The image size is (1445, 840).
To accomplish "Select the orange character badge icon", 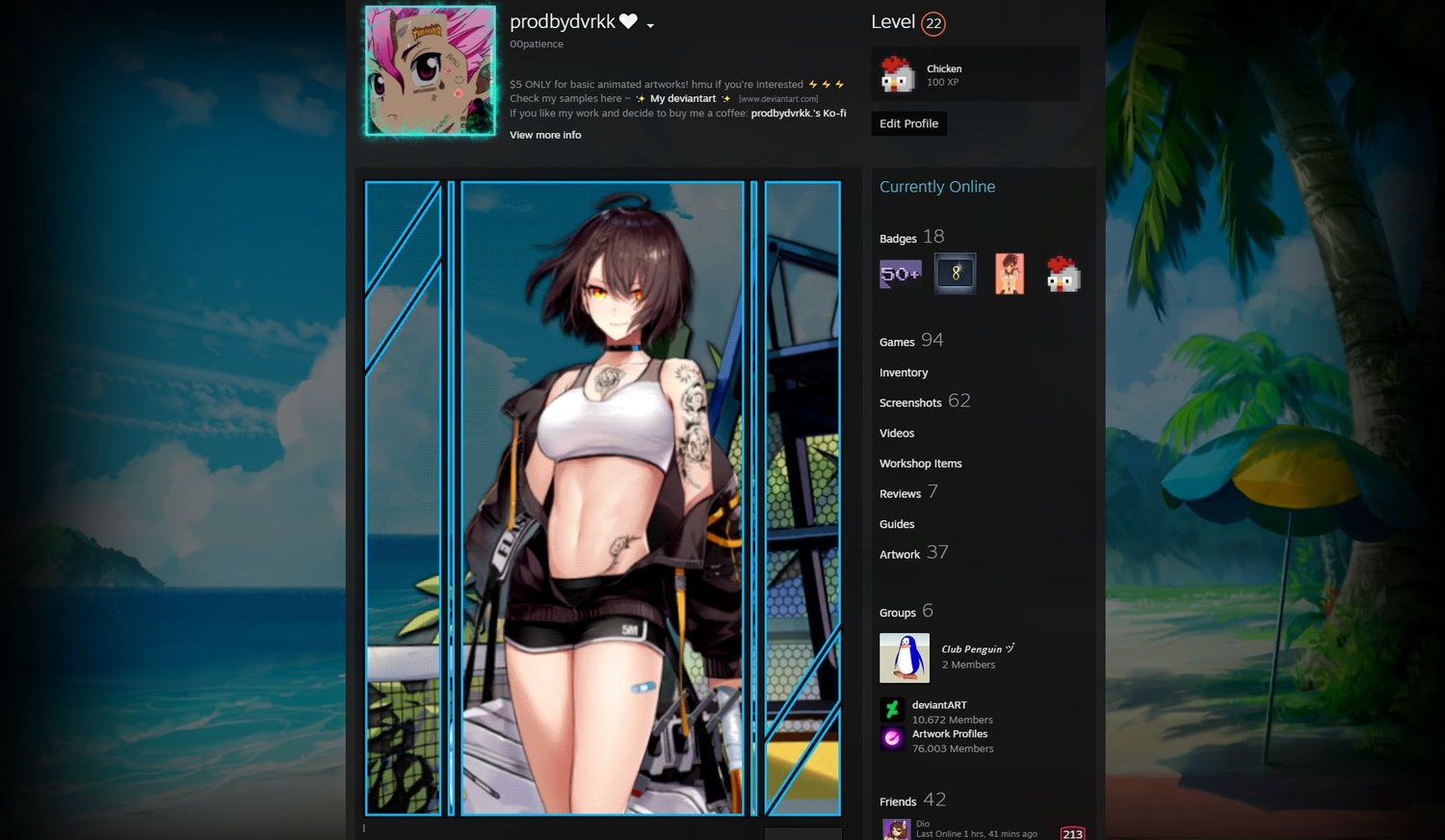I will (1010, 274).
